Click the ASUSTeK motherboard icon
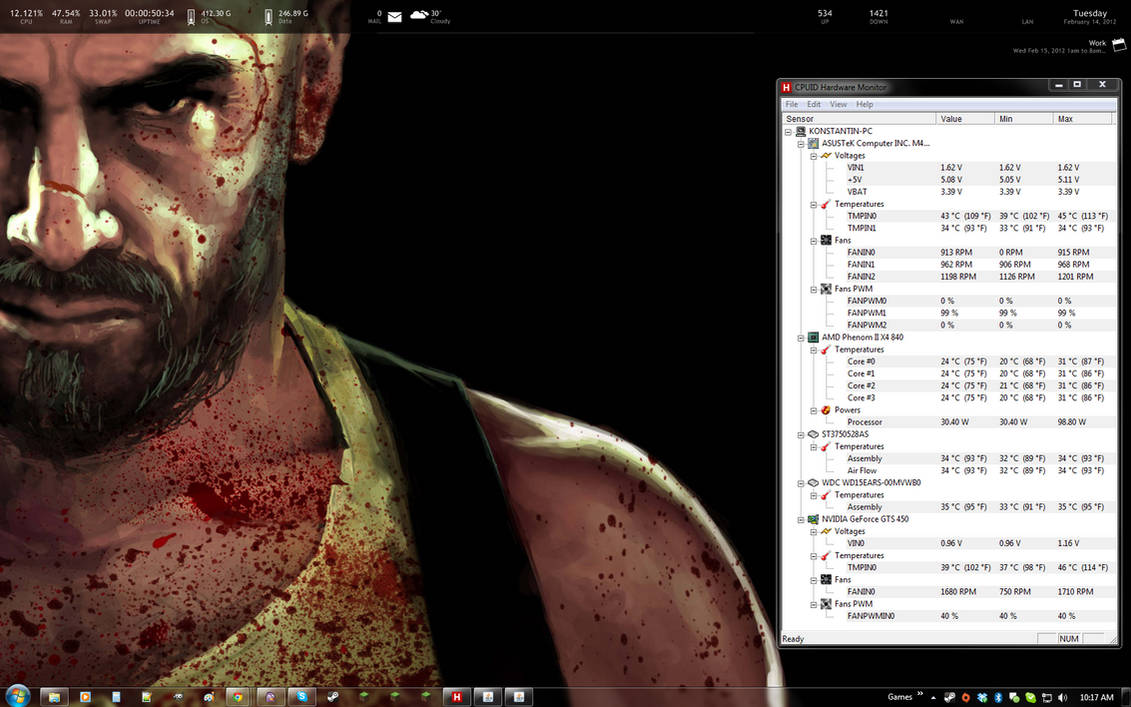This screenshot has width=1131, height=707. (813, 144)
